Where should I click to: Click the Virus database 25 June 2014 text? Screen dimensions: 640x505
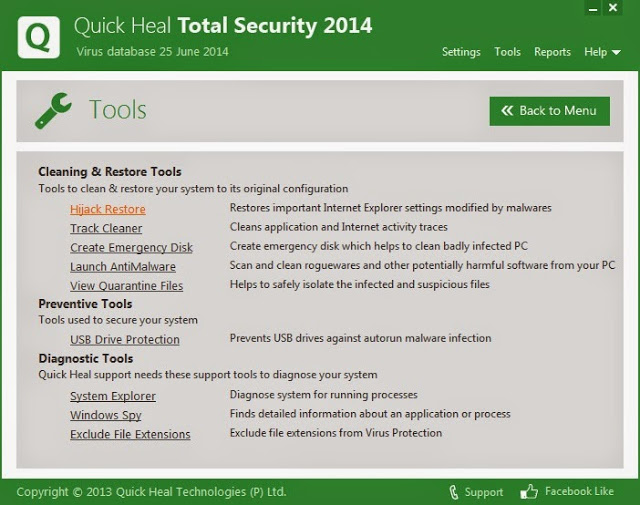pyautogui.click(x=153, y=51)
